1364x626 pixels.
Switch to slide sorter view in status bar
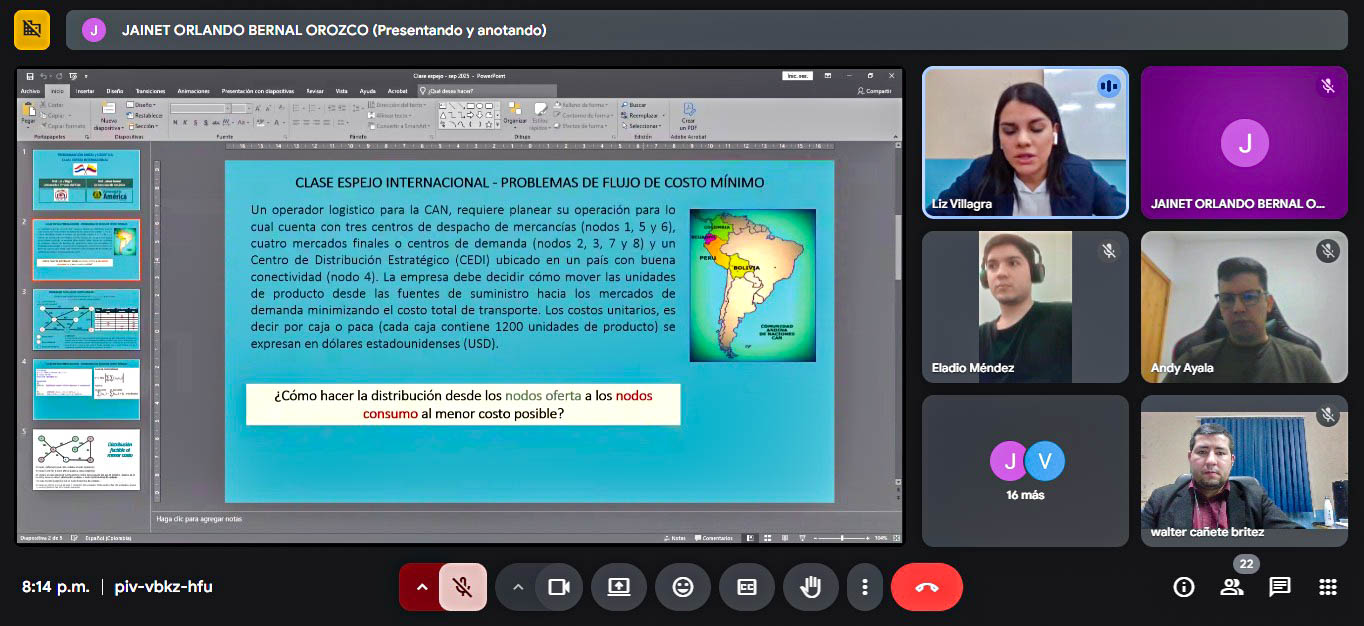pos(768,538)
